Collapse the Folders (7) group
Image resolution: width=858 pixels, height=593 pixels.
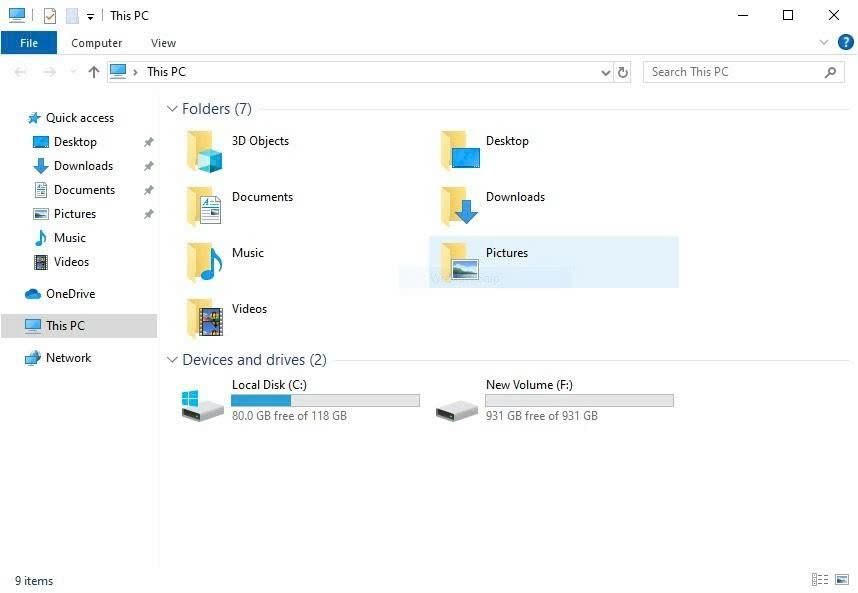172,109
